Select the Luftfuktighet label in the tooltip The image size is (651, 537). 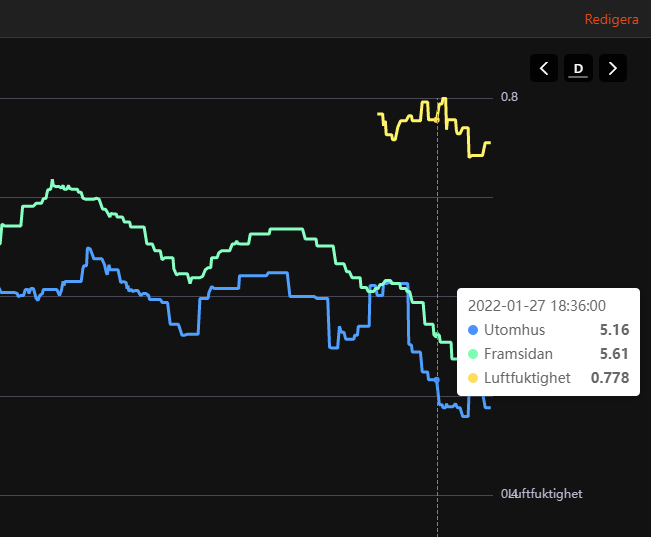tap(527, 378)
